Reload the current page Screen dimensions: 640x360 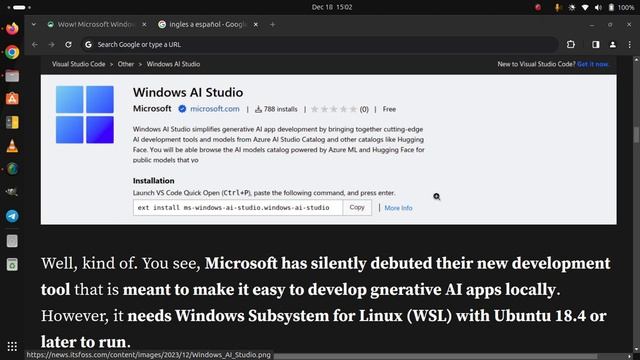pyautogui.click(x=69, y=44)
